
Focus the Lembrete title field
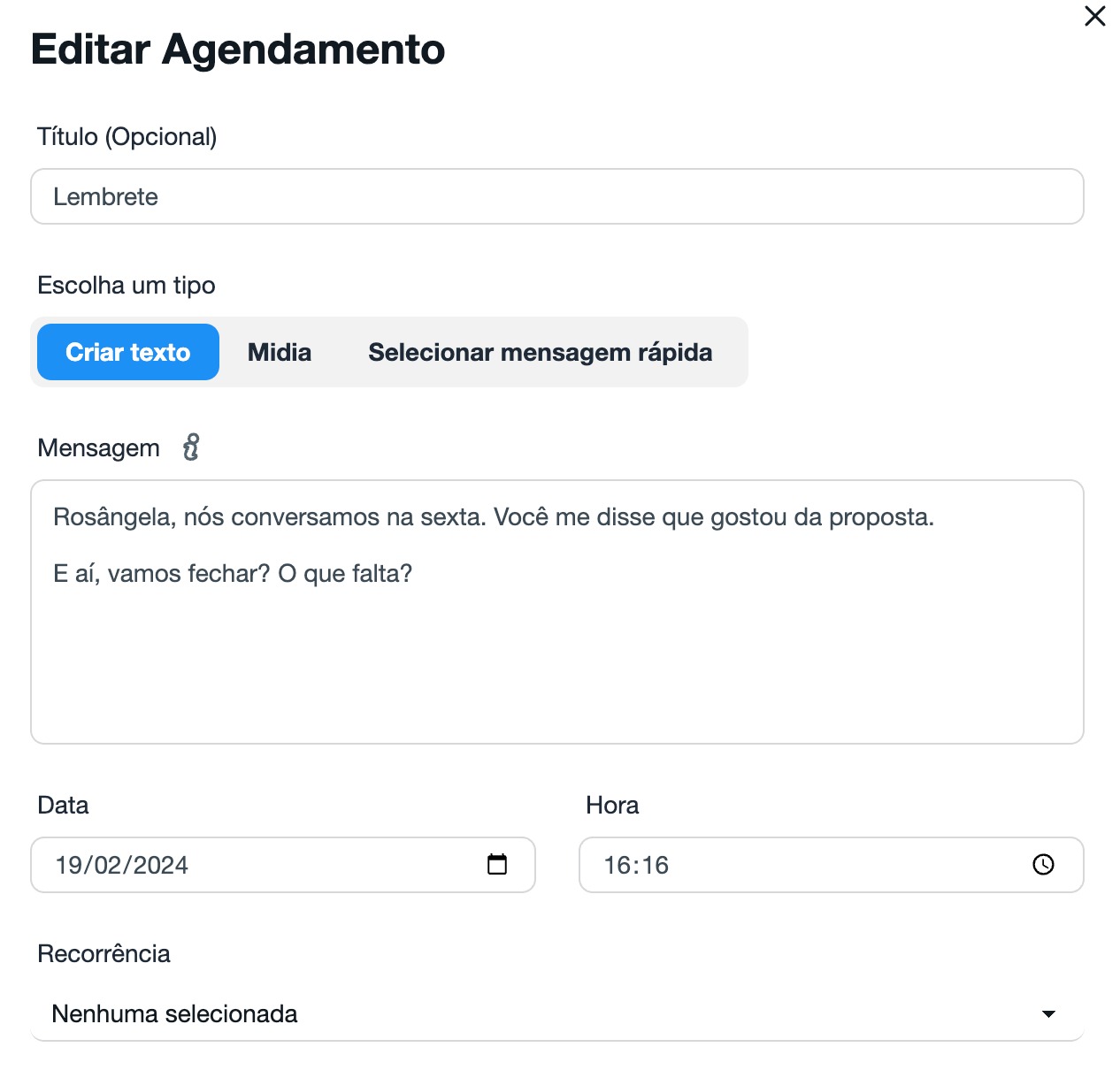[557, 196]
